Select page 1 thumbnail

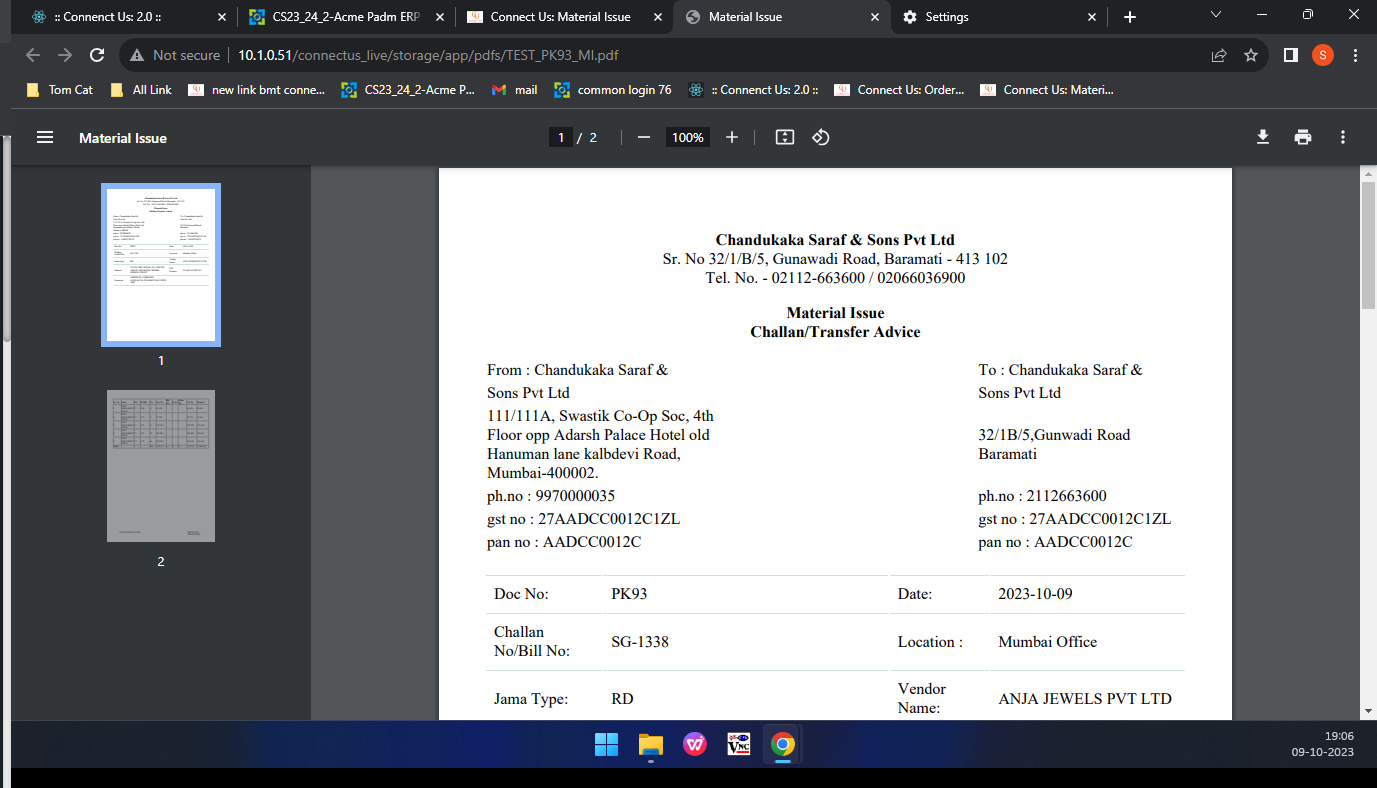tap(161, 265)
